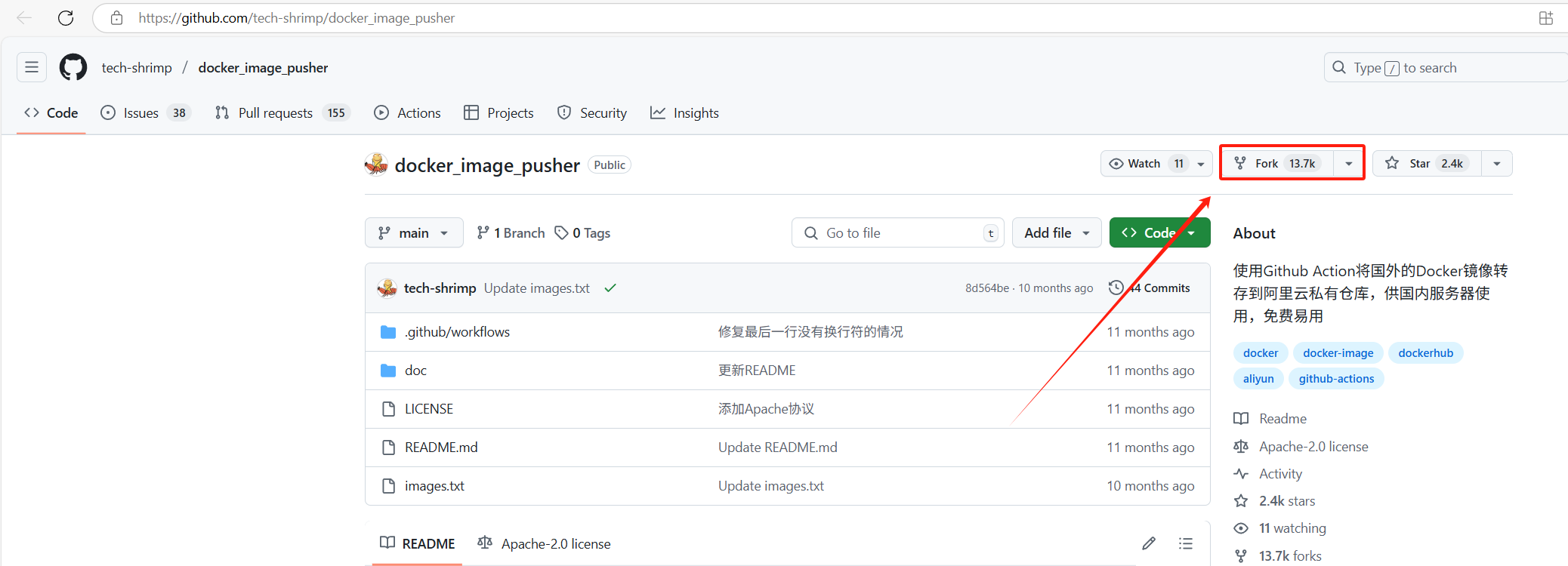Click the green check commit status icon
1568x566 pixels.
click(x=610, y=288)
